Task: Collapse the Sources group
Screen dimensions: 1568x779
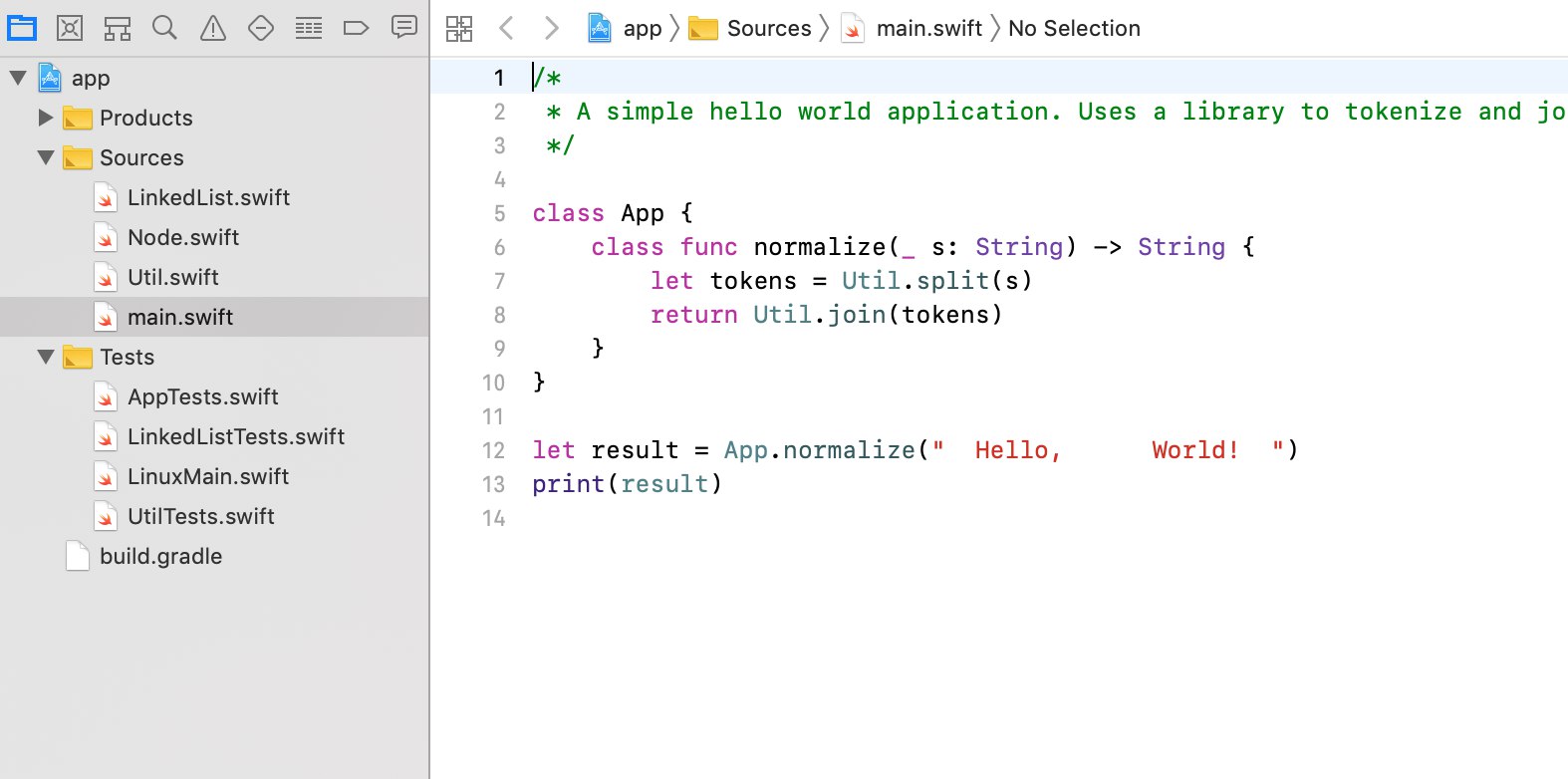Action: [46, 157]
